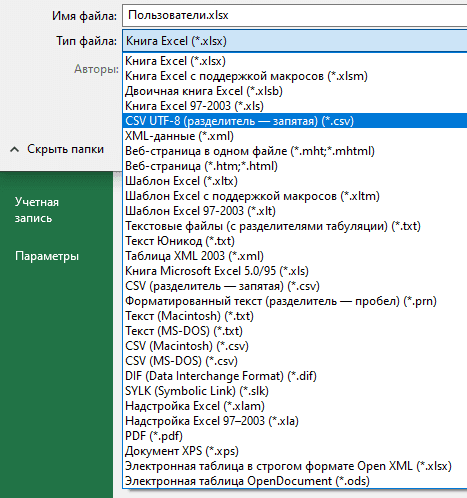
Task: Select Книга Excel (*.xlsx) in the list
Action: 295,61
